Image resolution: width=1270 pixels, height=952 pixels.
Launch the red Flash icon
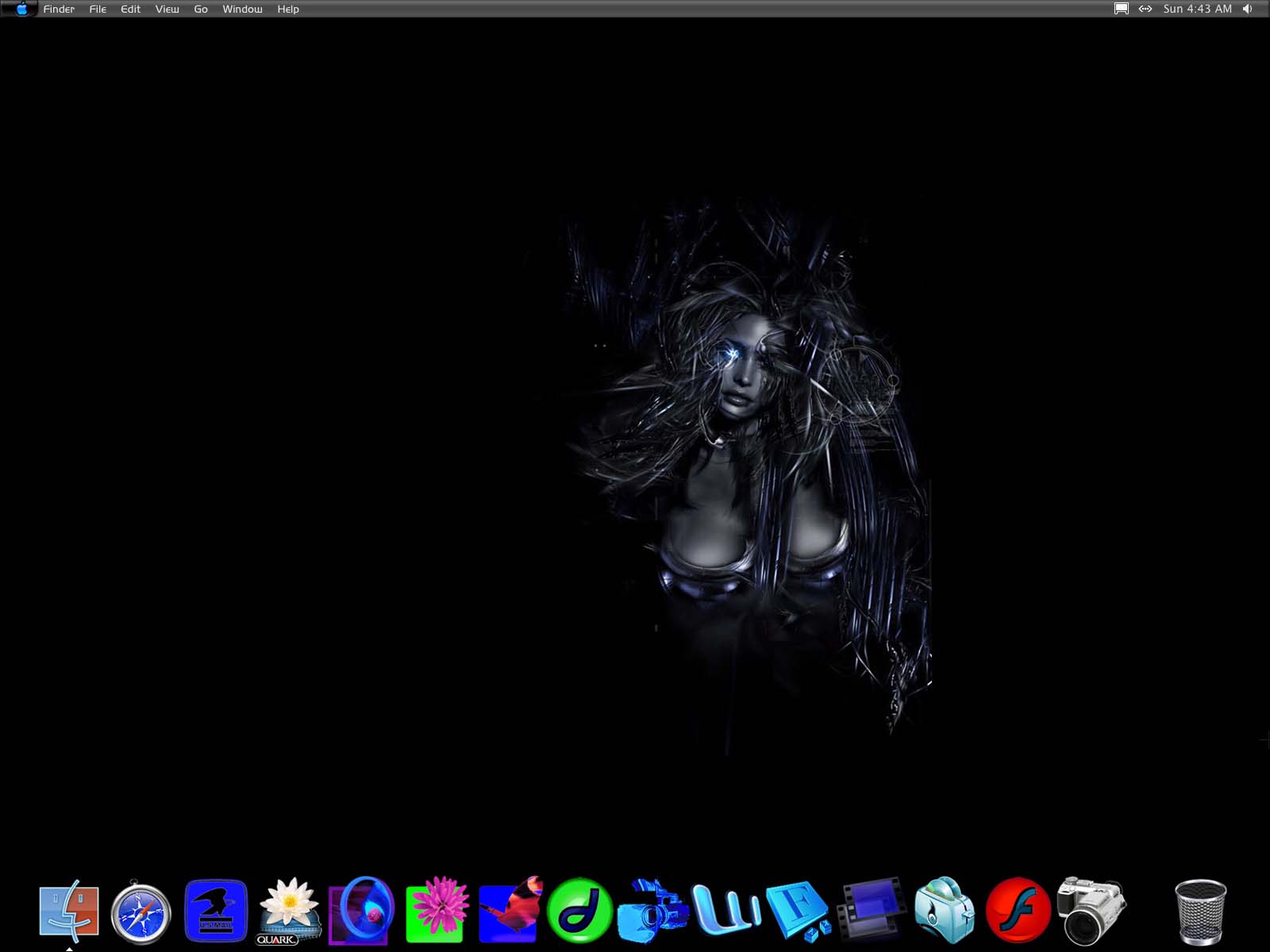coord(1018,911)
